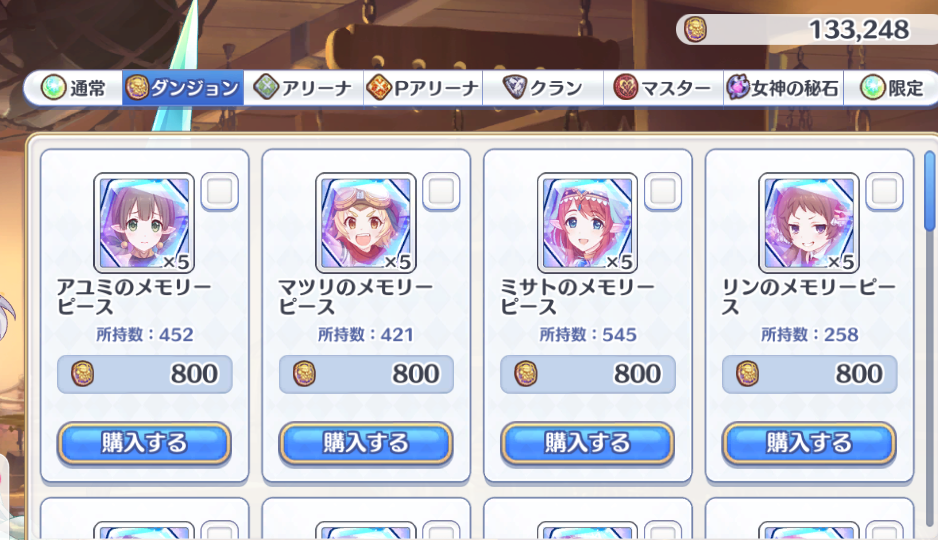Tap the リン memory piece icon
This screenshot has width=938, height=540.
[x=809, y=223]
